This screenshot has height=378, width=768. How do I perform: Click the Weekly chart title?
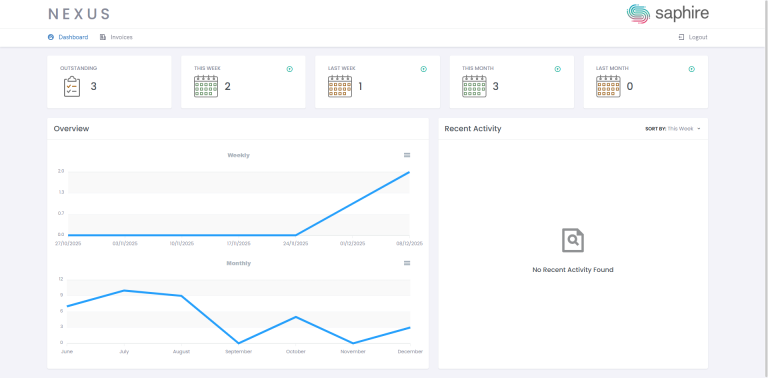pos(239,155)
